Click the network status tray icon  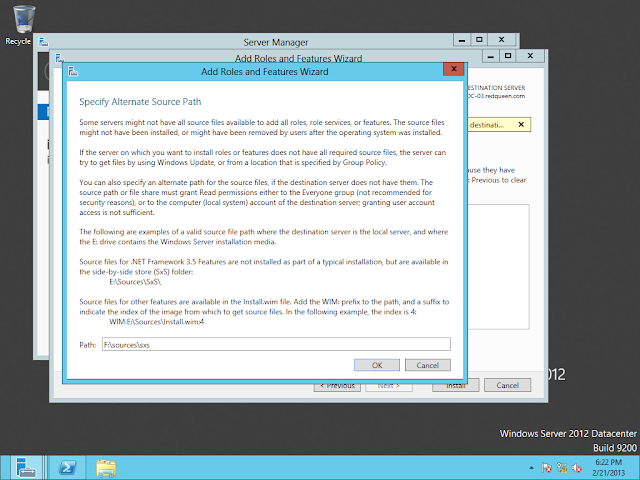pos(562,468)
